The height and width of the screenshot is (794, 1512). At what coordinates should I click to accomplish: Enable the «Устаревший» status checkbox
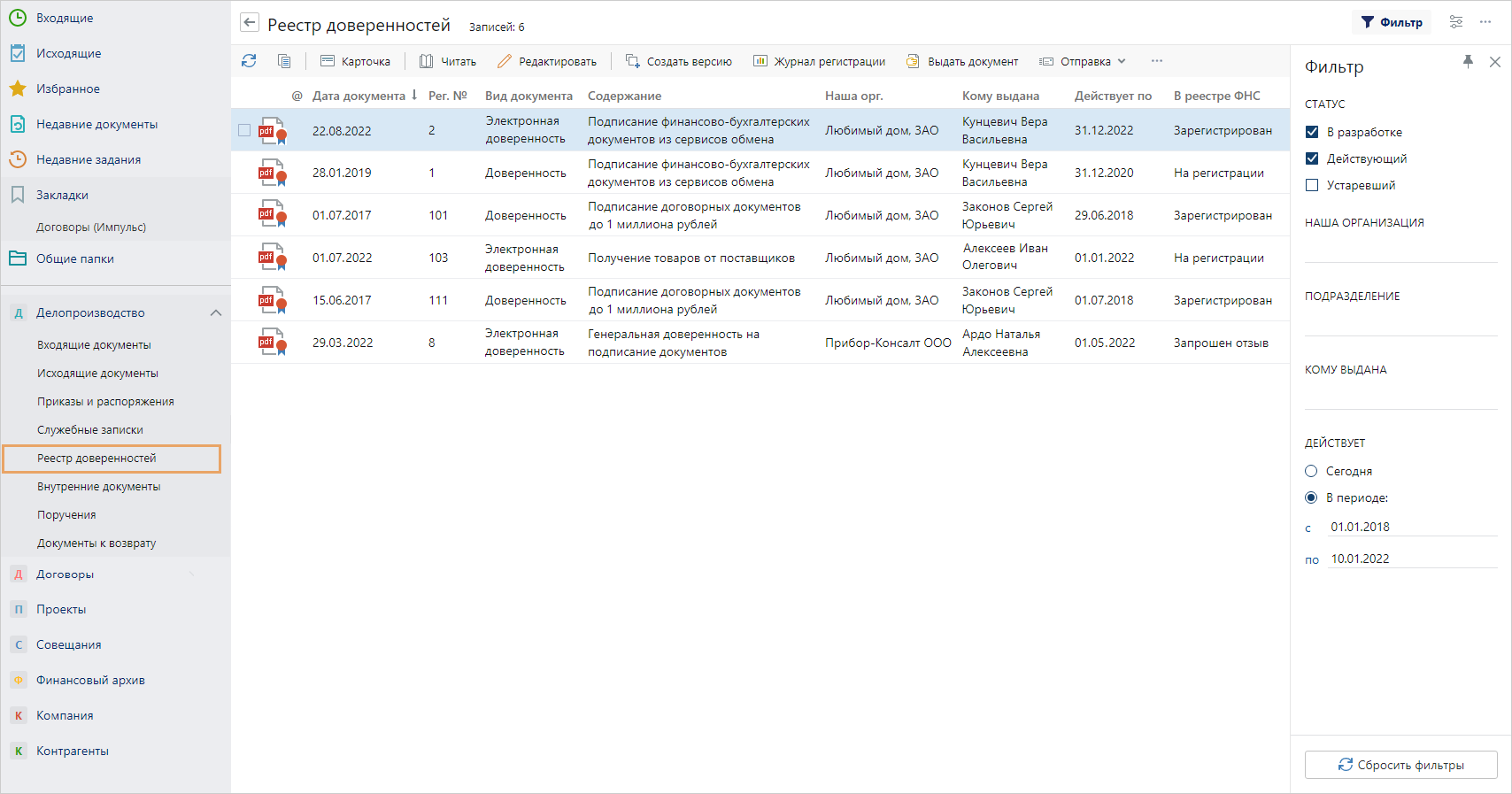[x=1312, y=185]
